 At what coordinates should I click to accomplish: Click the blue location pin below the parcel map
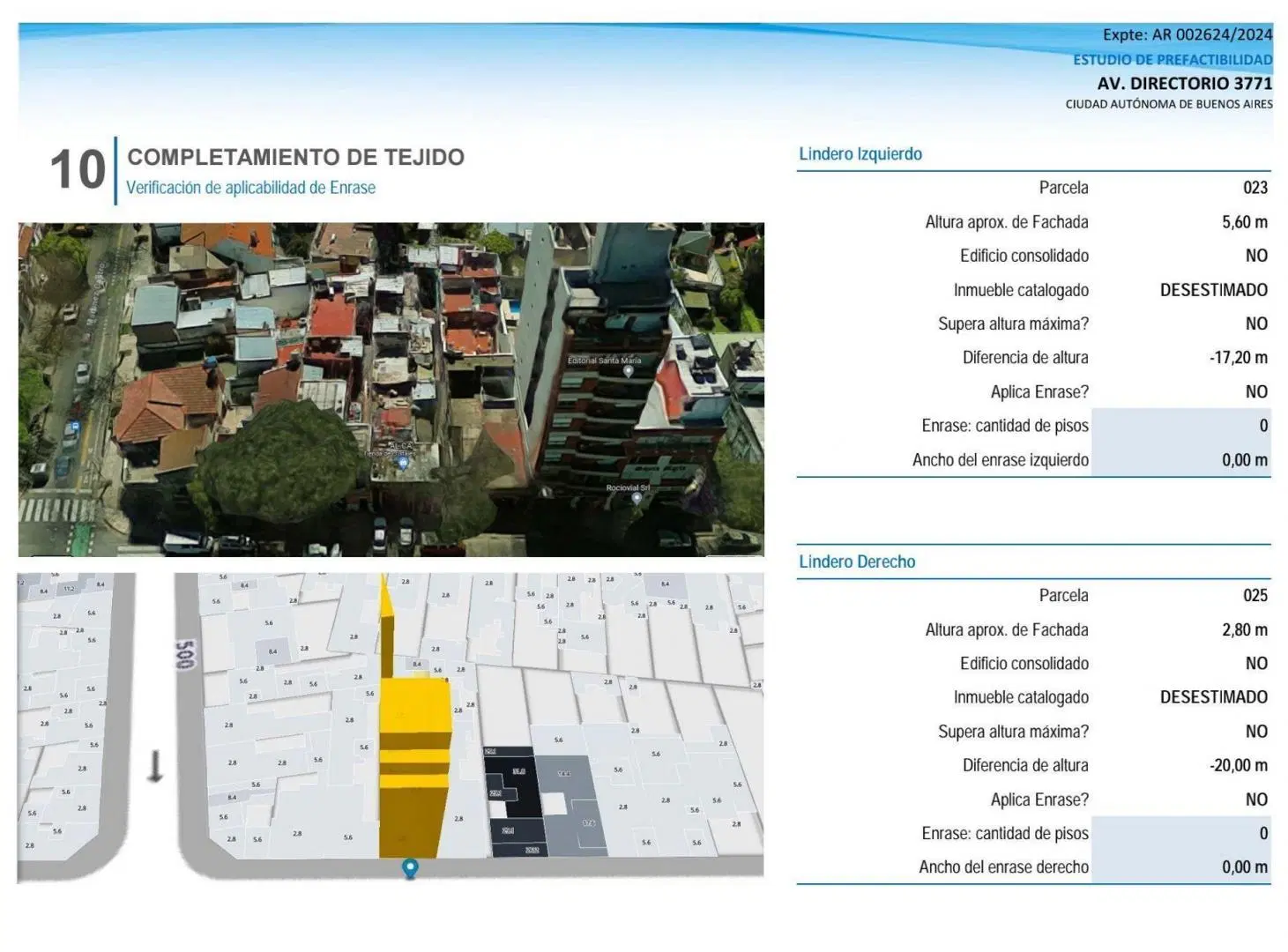[x=410, y=869]
